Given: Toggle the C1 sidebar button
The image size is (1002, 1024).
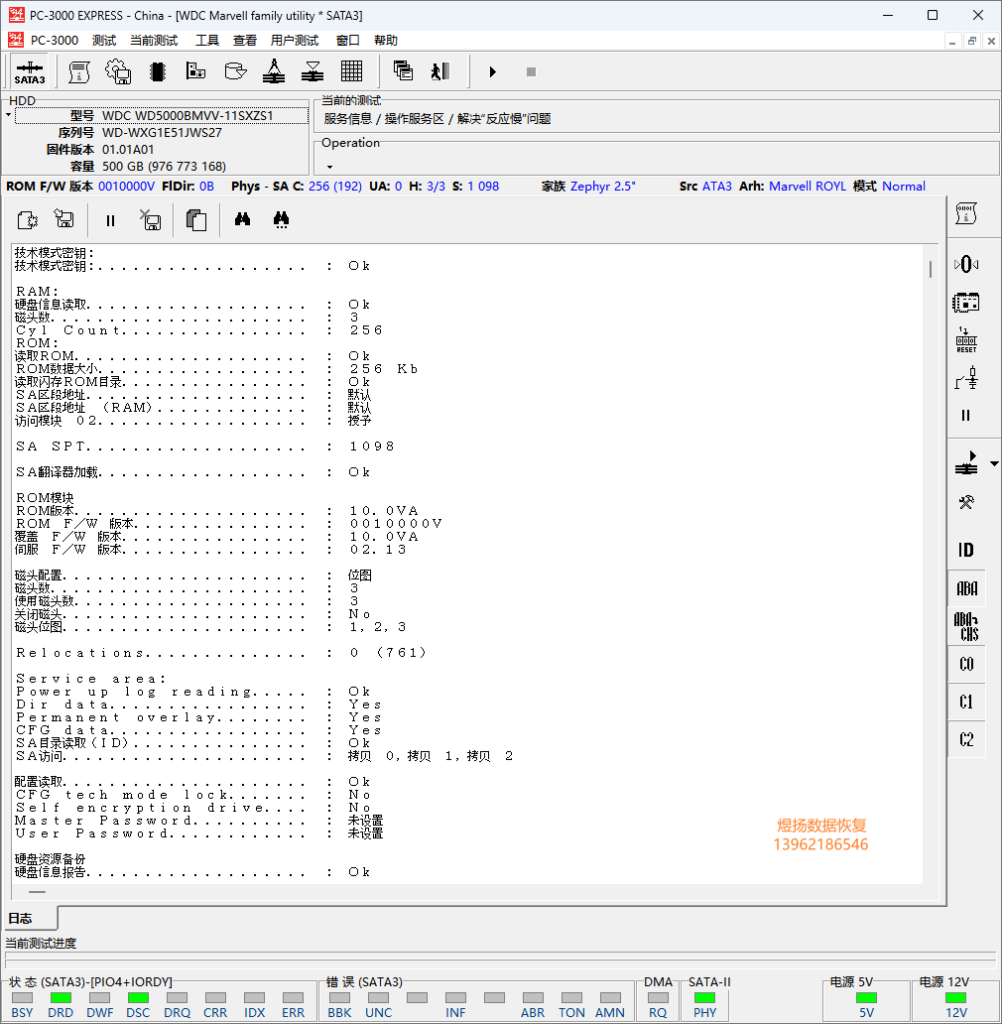Looking at the screenshot, I should pyautogui.click(x=967, y=702).
